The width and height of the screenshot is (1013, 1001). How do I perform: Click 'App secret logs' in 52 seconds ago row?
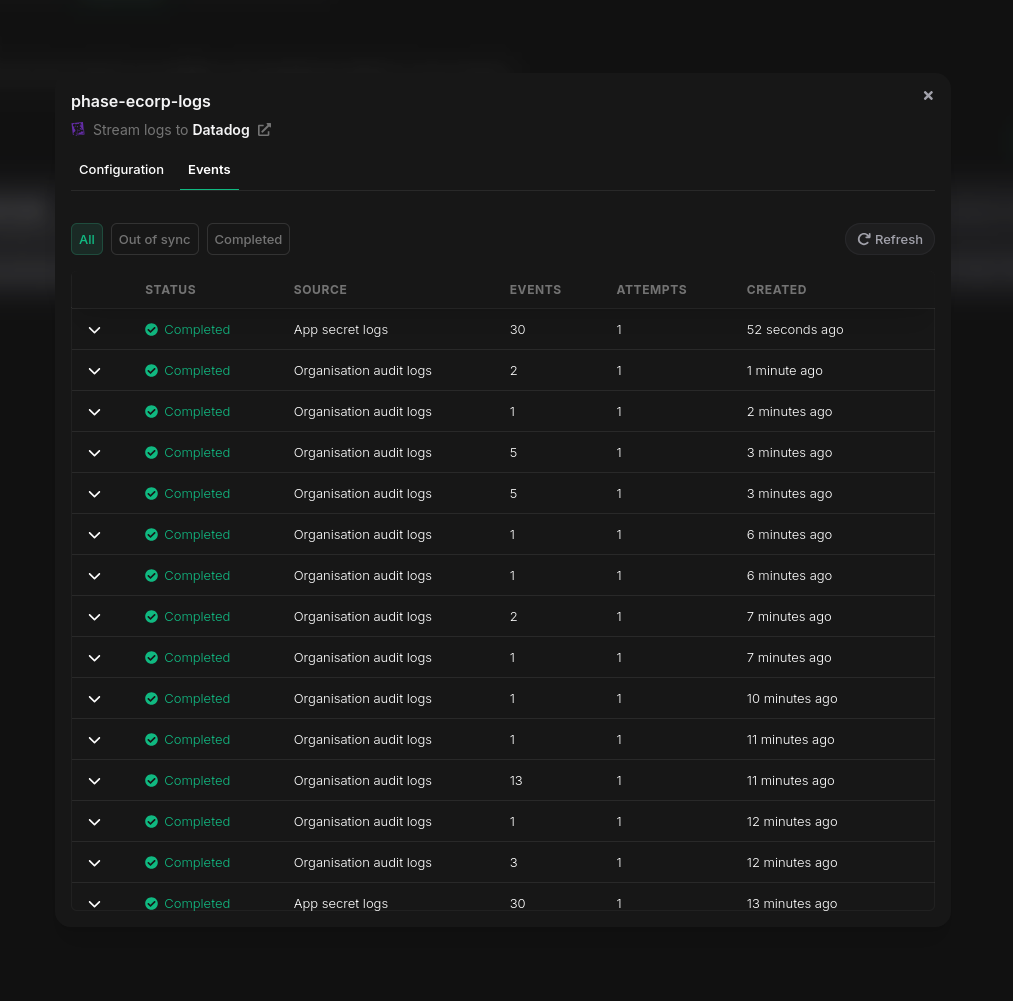point(340,330)
